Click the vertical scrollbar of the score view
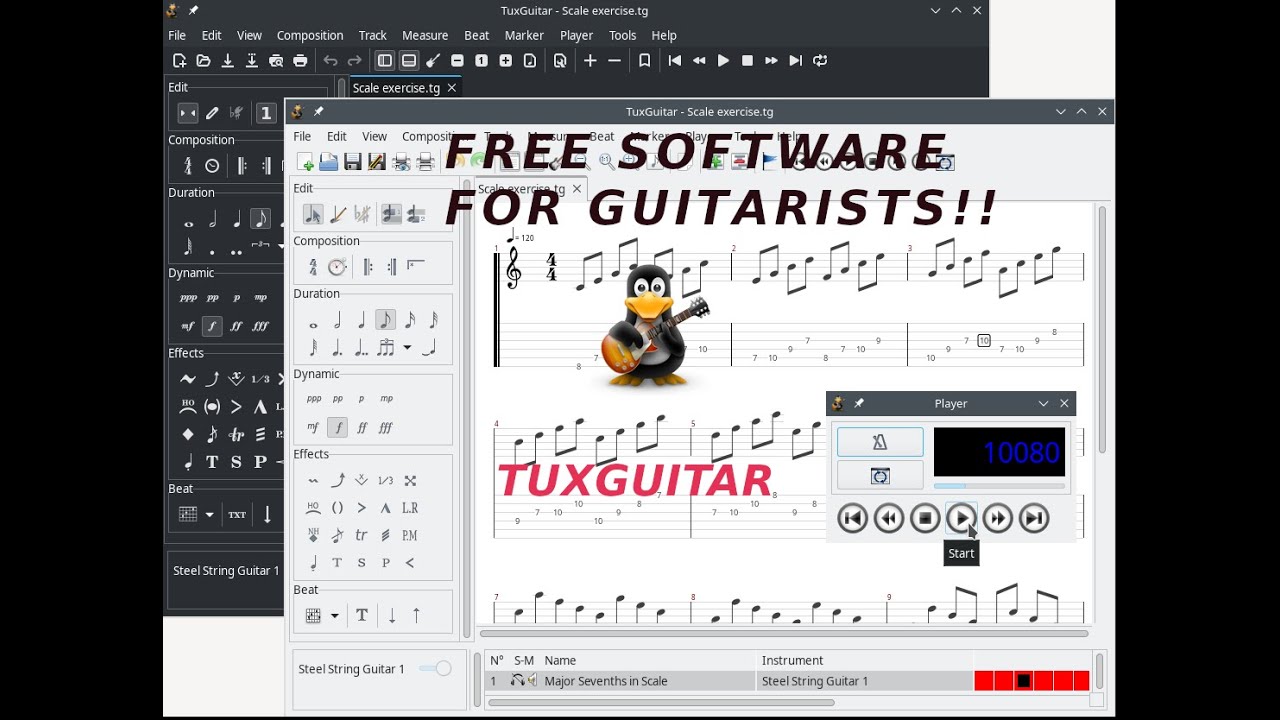1280x720 pixels. (x=1102, y=329)
